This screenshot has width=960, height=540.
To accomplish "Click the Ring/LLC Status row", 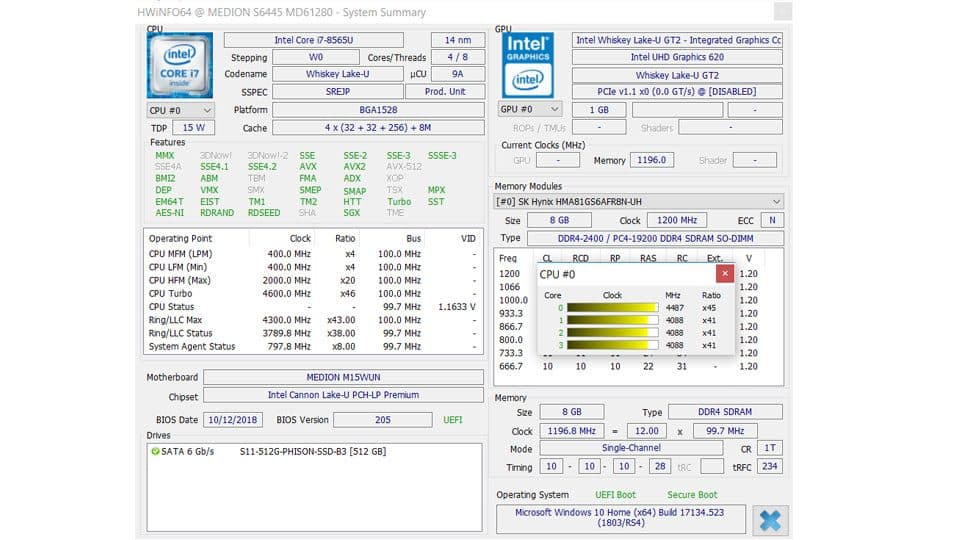I will [312, 333].
